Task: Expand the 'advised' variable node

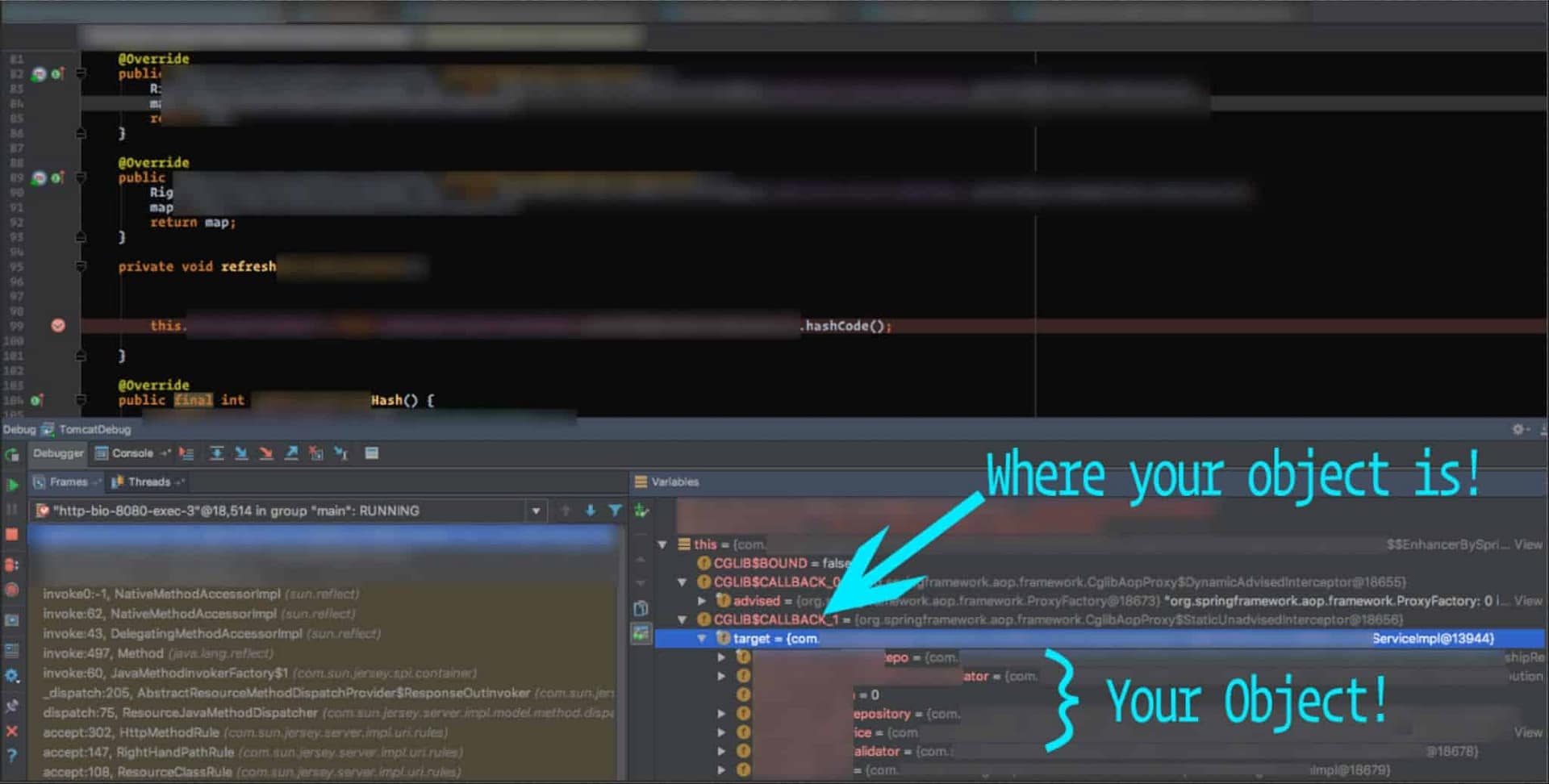Action: 702,601
